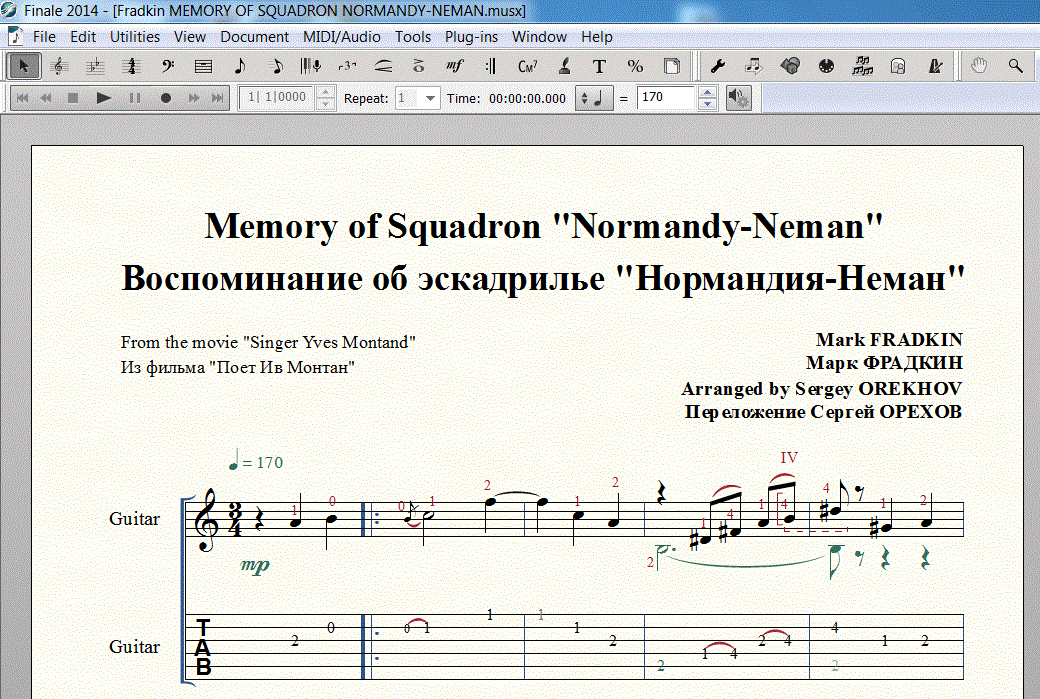Open the Utilities menu
Image resolution: width=1040 pixels, height=699 pixels.
[135, 36]
